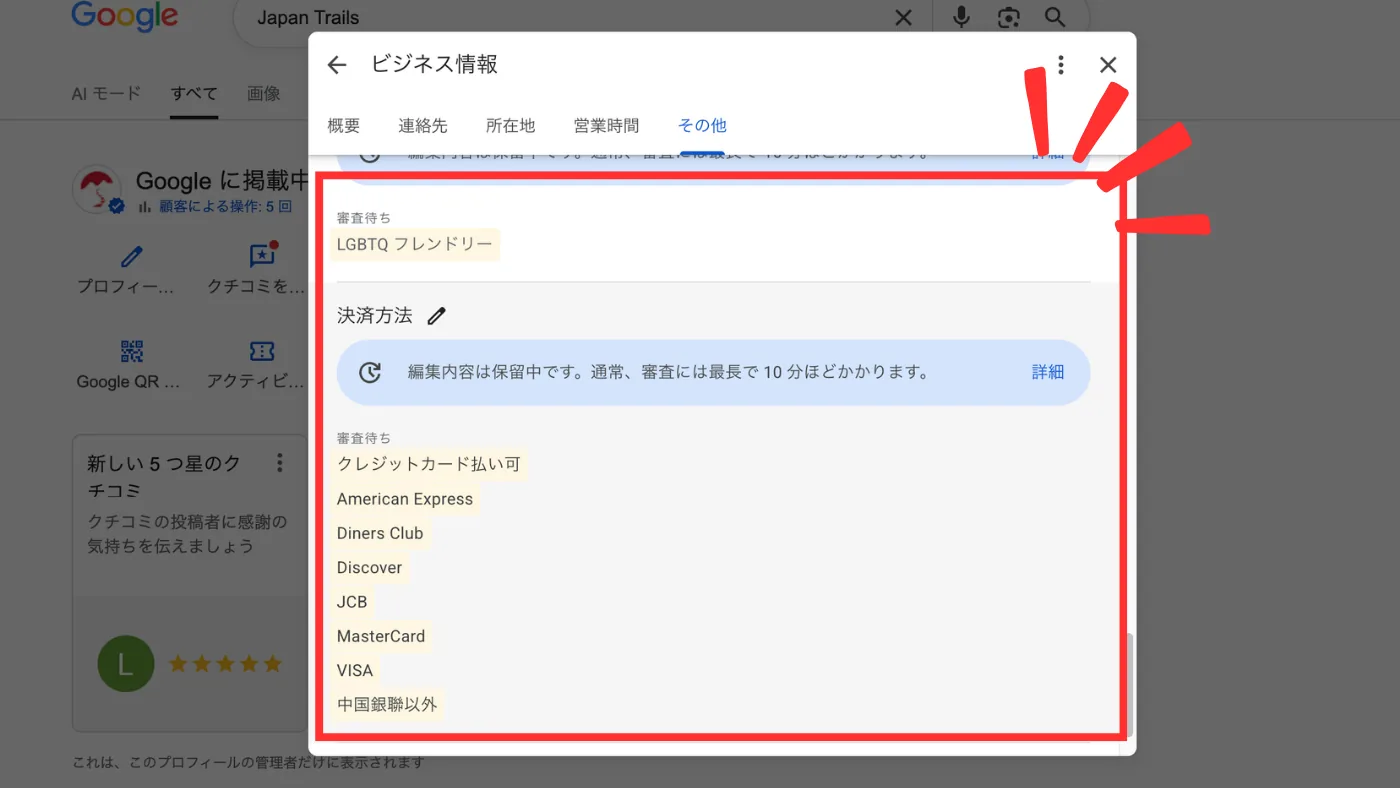This screenshot has height=788, width=1400.
Task: Go back using the arrow in ビジネス情報 dialog
Action: (337, 65)
